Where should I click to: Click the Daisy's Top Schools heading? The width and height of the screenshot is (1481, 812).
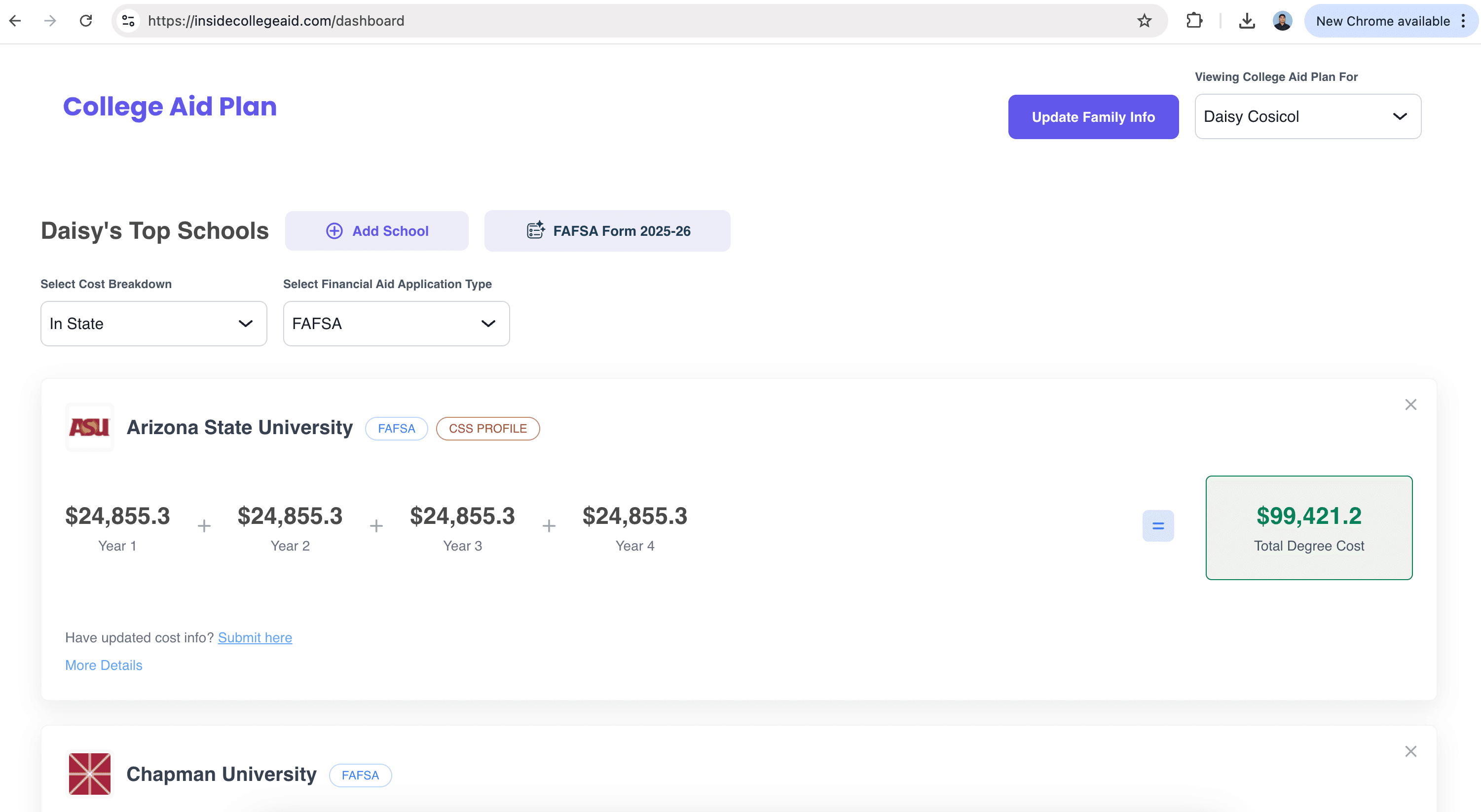point(154,230)
